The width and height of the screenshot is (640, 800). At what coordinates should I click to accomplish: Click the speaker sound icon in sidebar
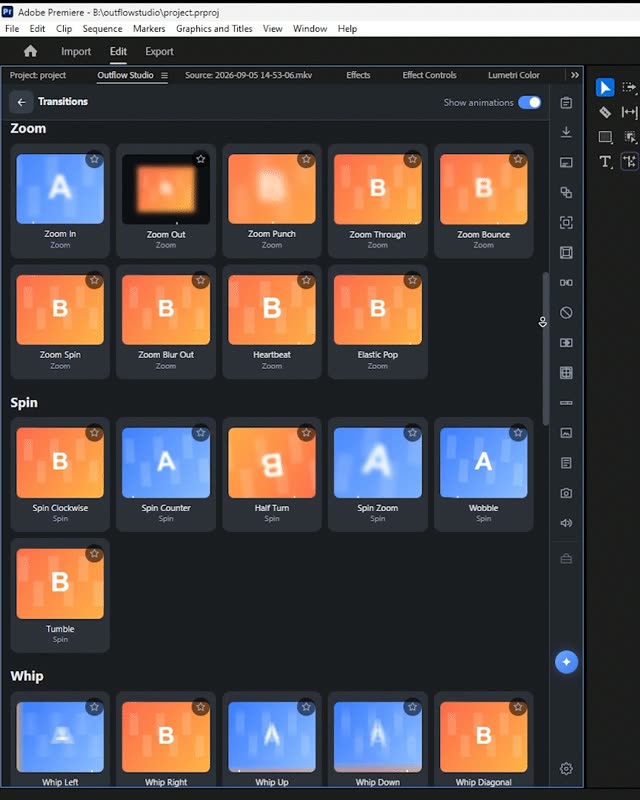tap(566, 523)
